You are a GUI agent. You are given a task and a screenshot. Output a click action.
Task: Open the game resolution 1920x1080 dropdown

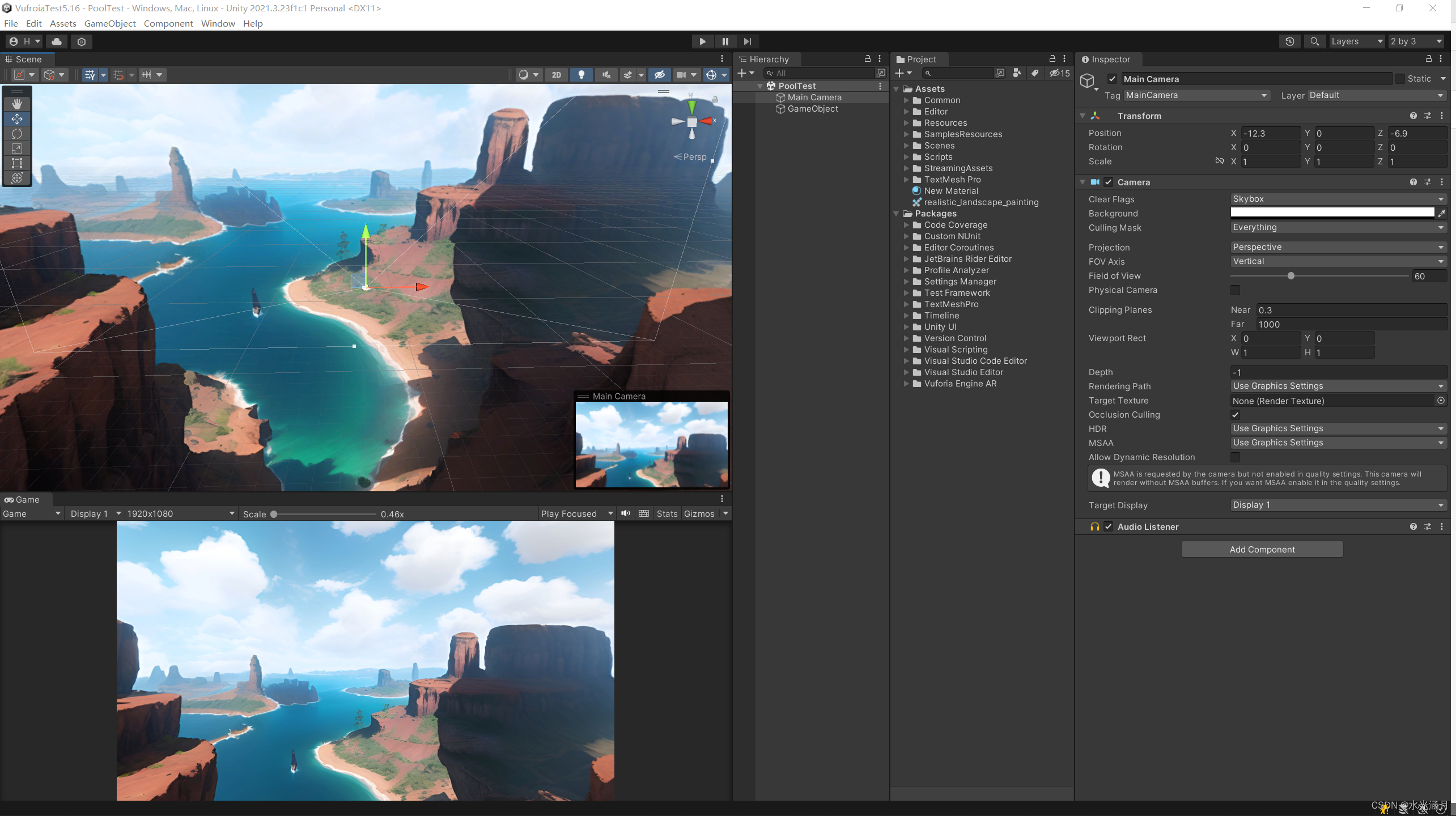(180, 513)
